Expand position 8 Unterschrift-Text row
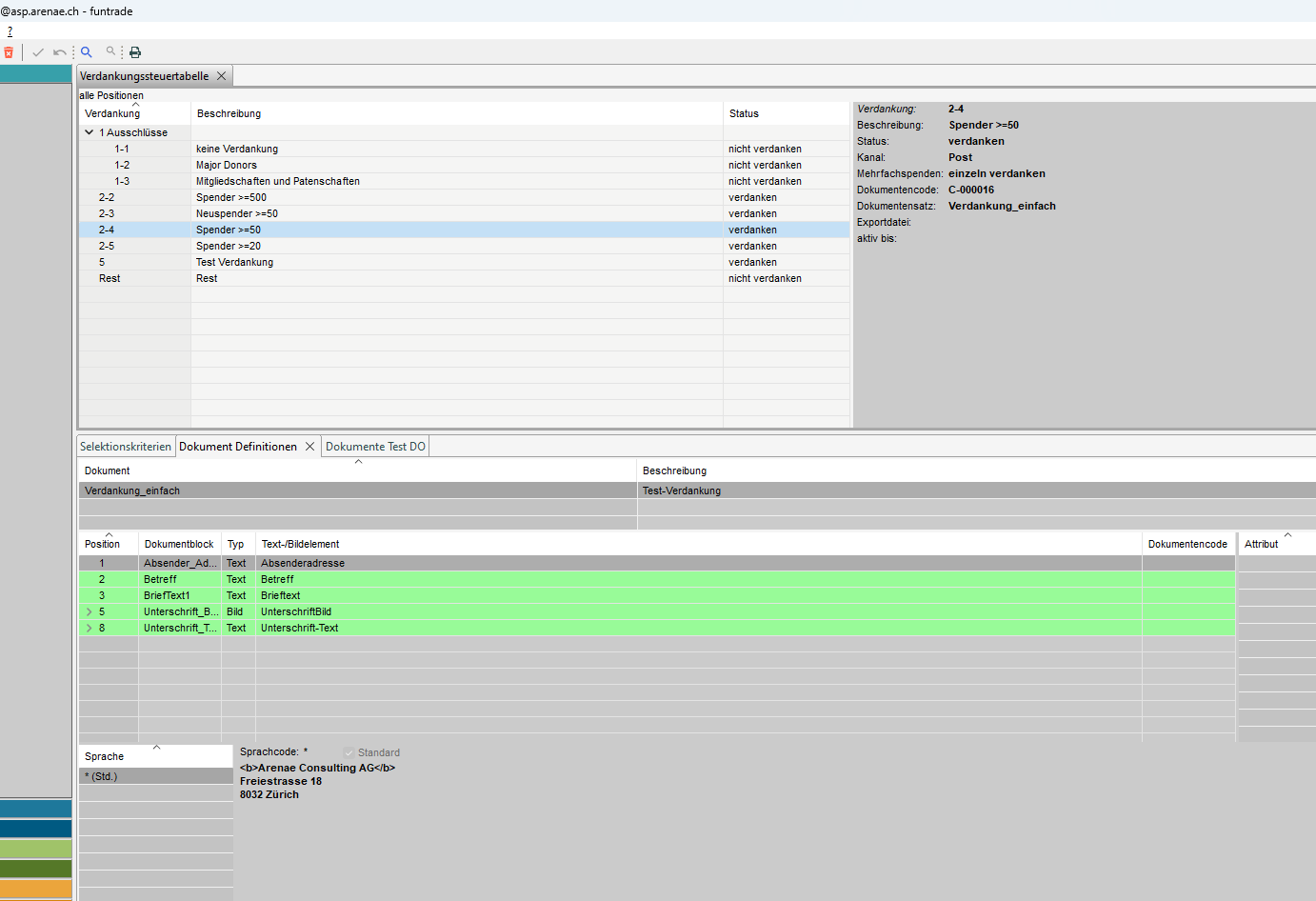The height and width of the screenshot is (901, 1316). point(90,629)
